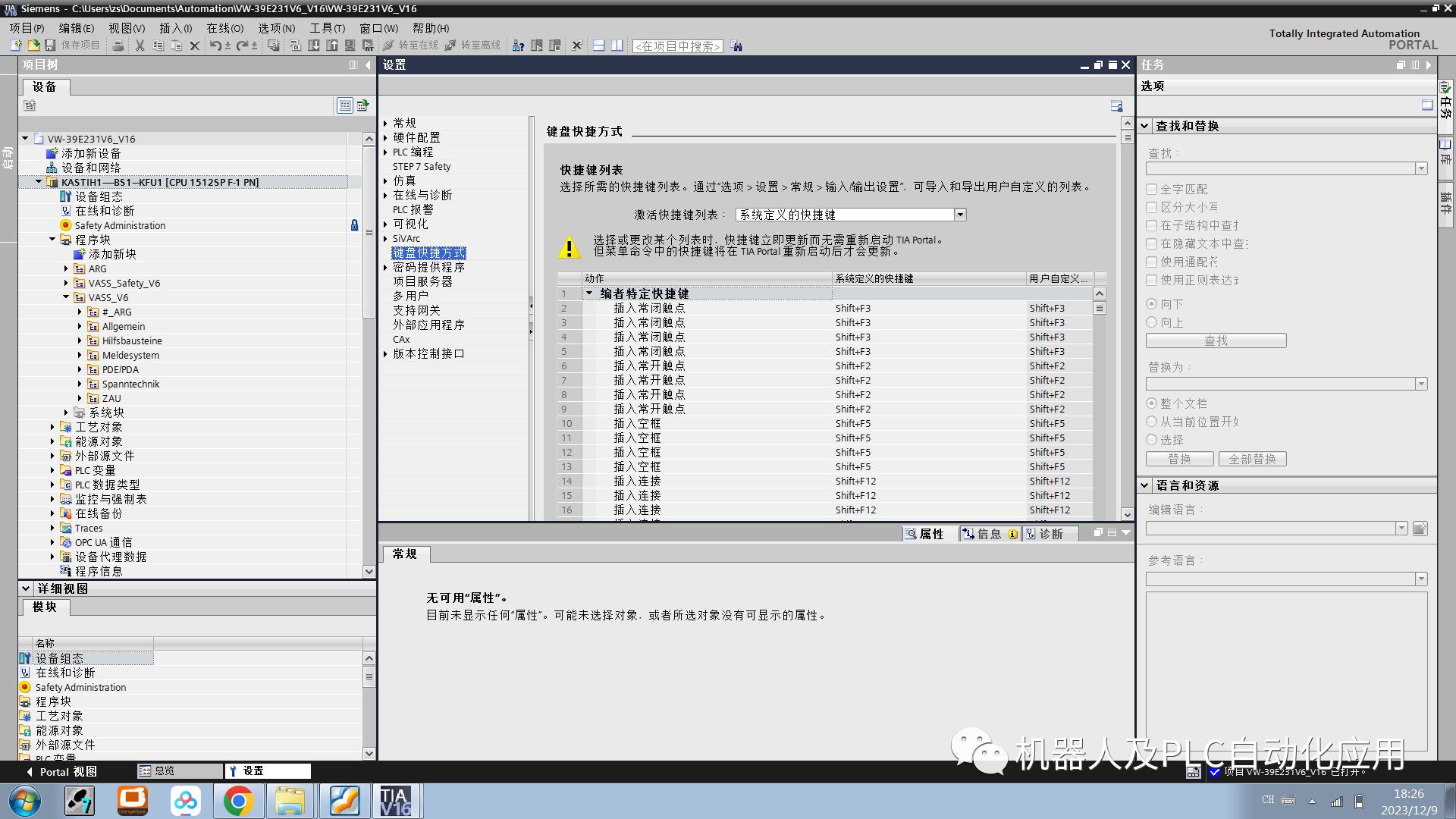Click the 查找 find button
Viewport: 1456px width, 819px height.
tap(1216, 340)
